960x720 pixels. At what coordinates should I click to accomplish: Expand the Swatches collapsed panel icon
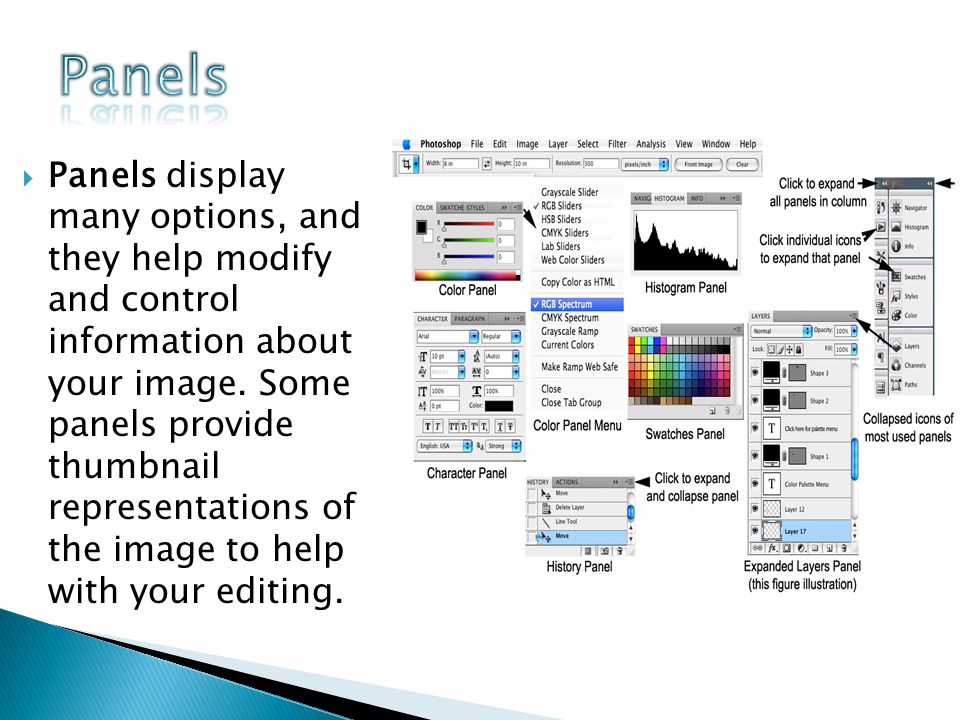[x=896, y=277]
